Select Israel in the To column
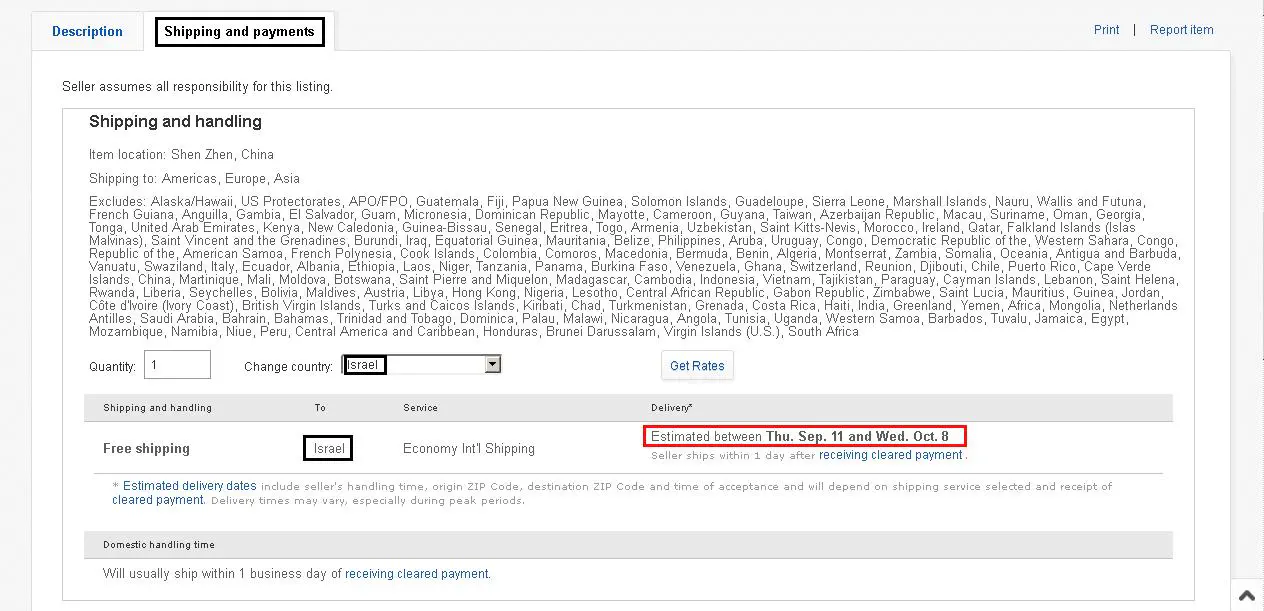 pyautogui.click(x=329, y=449)
